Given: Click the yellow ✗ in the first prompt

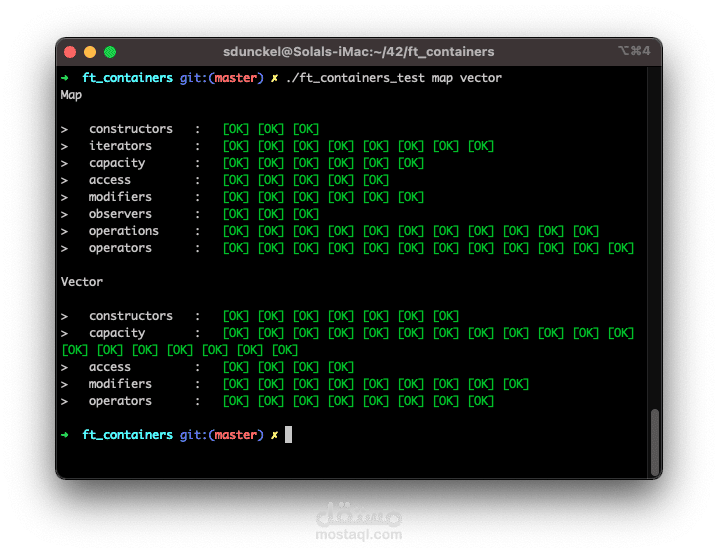Looking at the screenshot, I should click(274, 78).
